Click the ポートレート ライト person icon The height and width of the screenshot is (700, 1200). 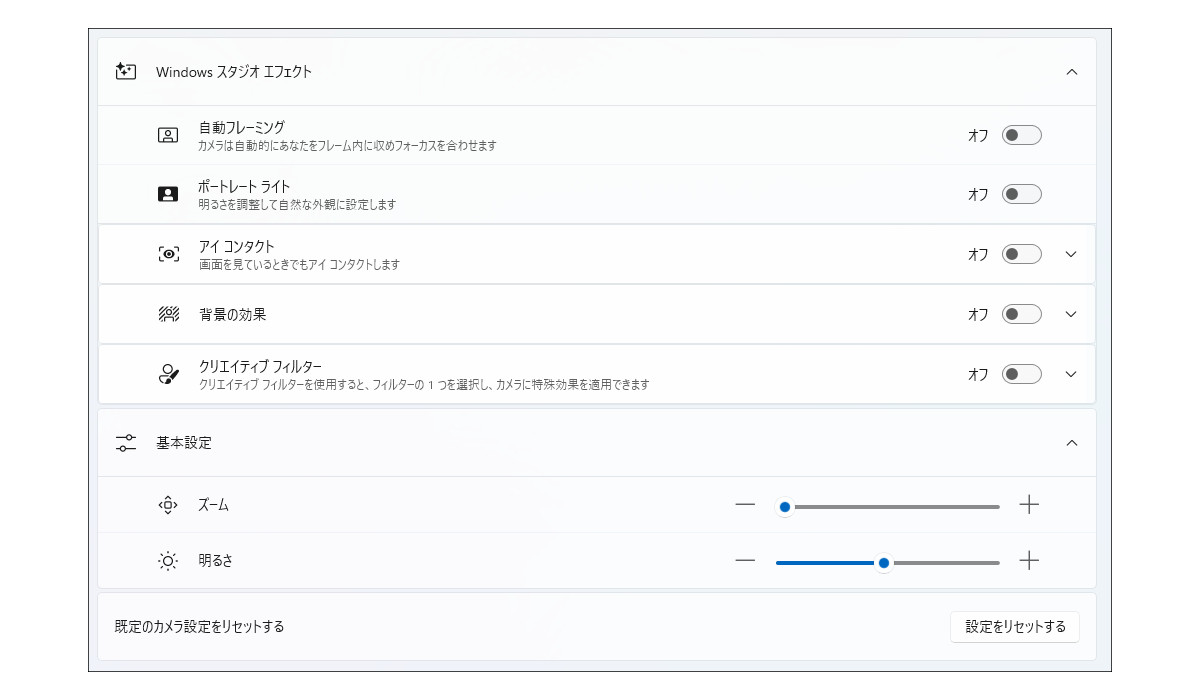coord(167,194)
